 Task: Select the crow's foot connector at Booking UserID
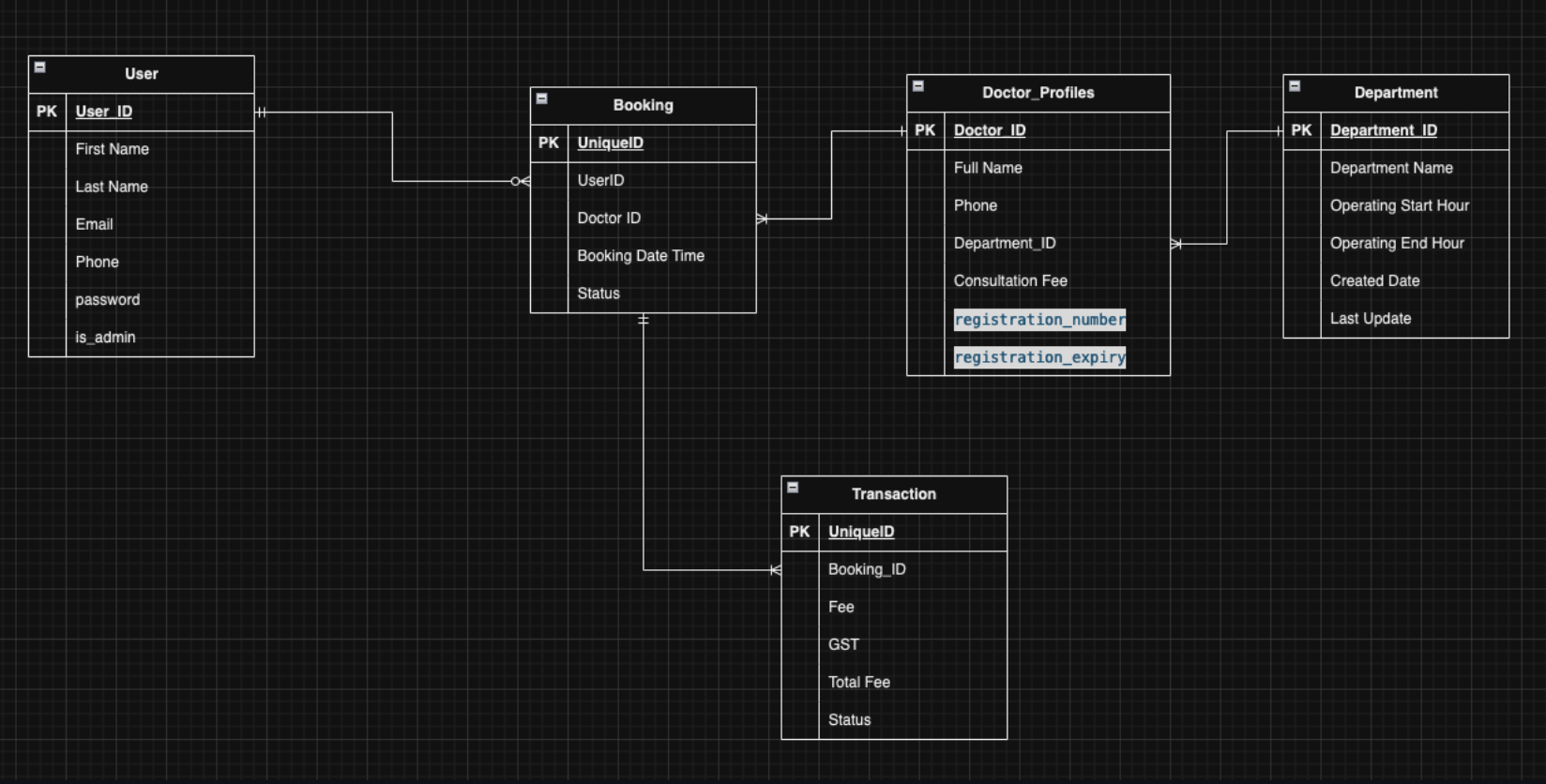521,182
